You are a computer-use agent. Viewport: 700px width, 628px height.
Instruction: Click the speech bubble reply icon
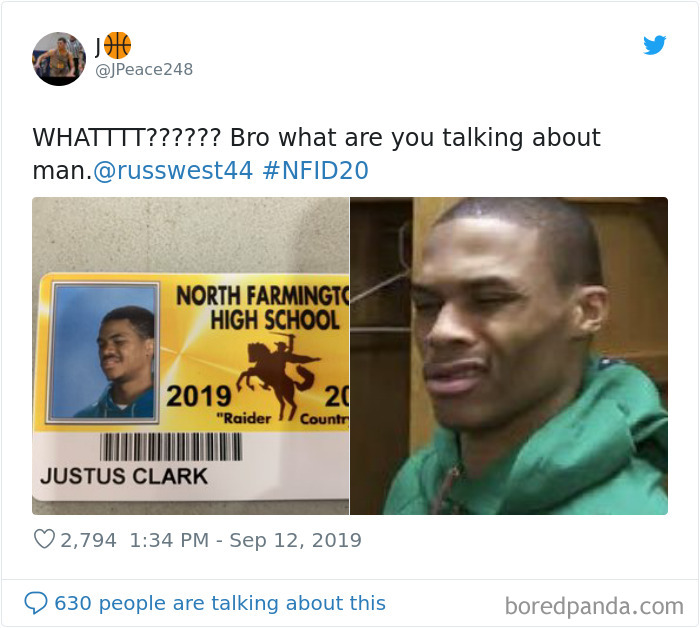click(36, 603)
